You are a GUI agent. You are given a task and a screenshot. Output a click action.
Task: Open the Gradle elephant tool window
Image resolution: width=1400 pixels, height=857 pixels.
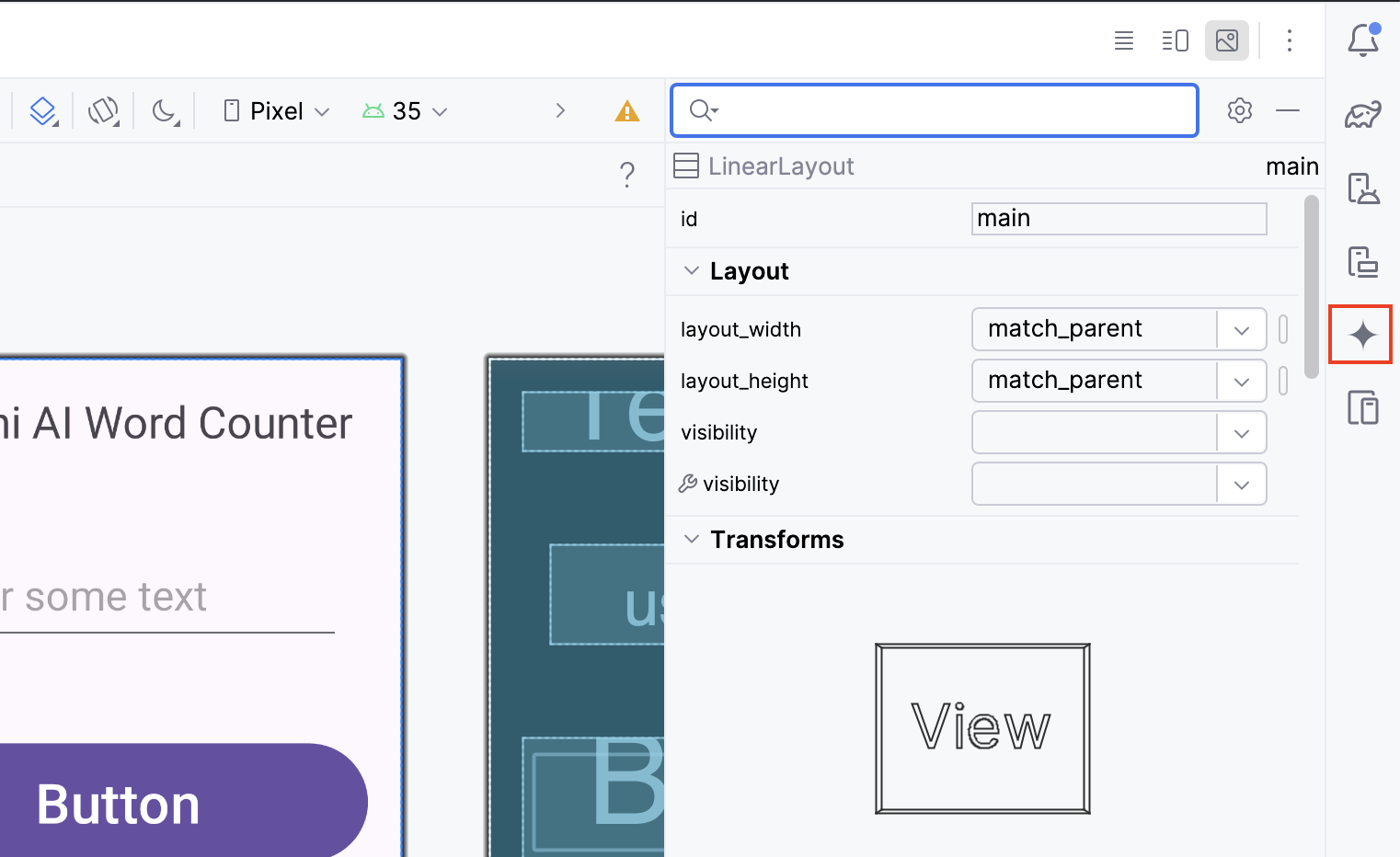click(1362, 115)
